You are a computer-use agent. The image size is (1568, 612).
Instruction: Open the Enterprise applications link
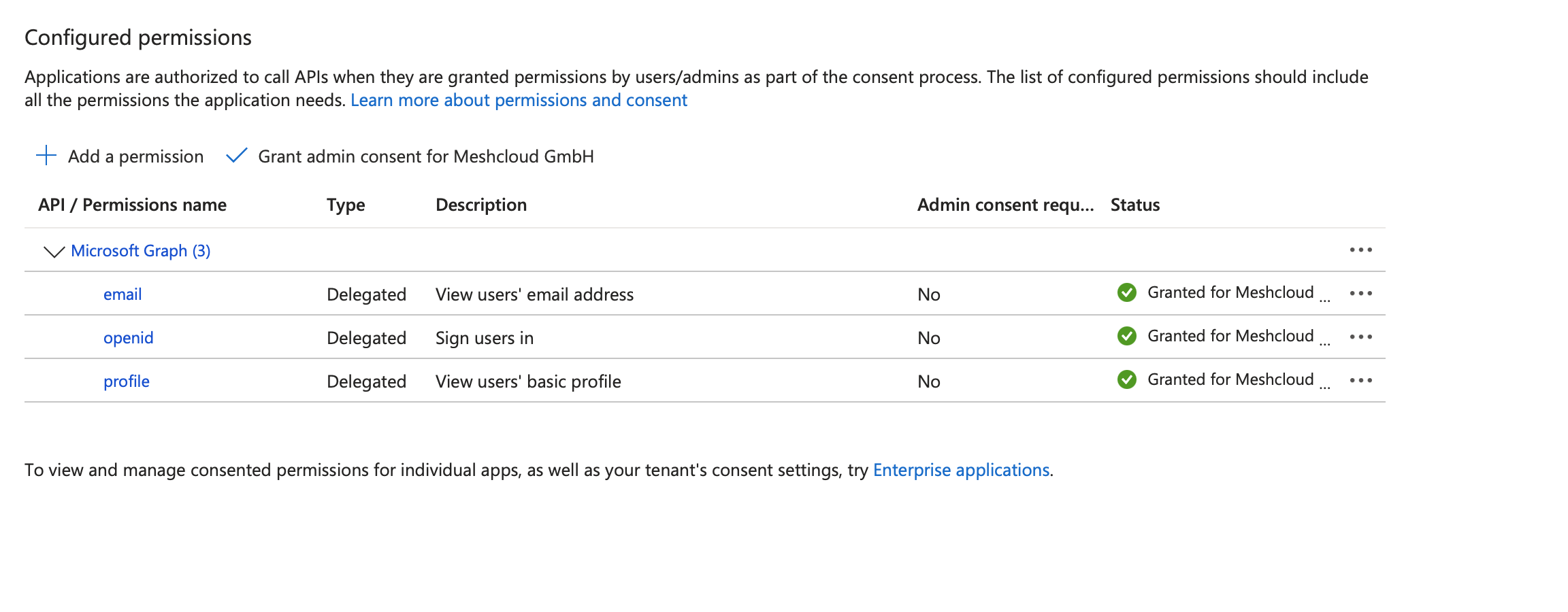pos(962,469)
